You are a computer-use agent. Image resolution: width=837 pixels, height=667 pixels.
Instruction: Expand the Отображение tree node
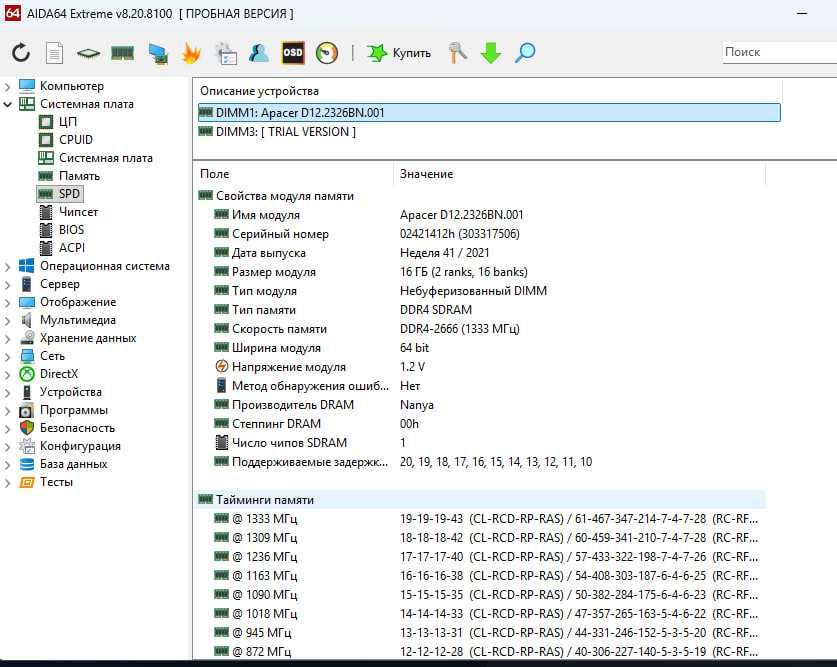[x=7, y=303]
